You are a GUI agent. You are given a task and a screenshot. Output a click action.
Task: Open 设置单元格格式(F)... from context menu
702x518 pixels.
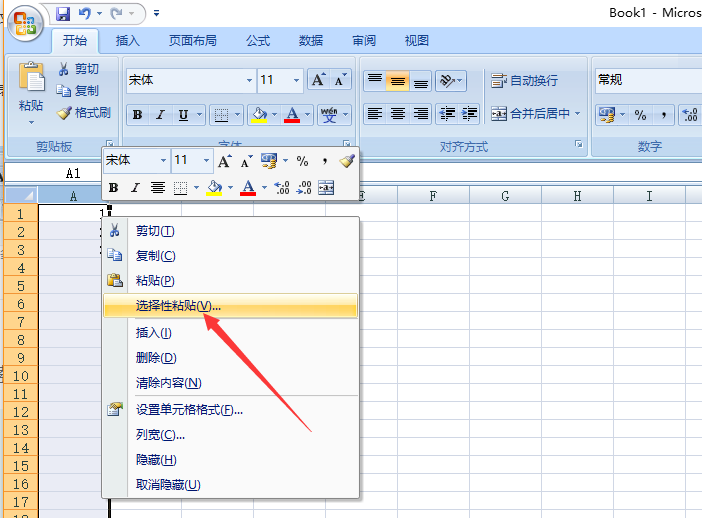[231, 410]
